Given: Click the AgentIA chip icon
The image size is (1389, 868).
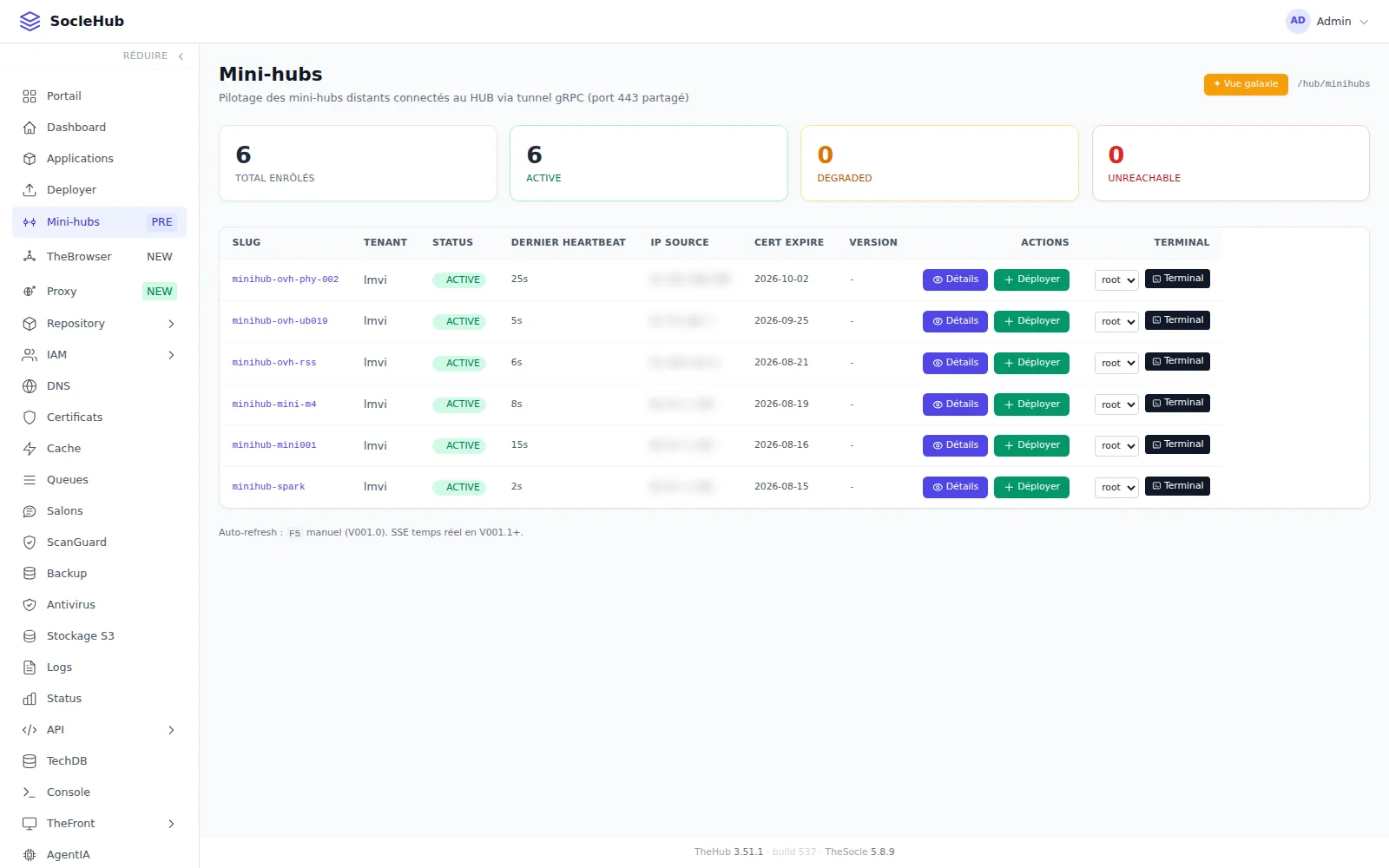Looking at the screenshot, I should (30, 855).
